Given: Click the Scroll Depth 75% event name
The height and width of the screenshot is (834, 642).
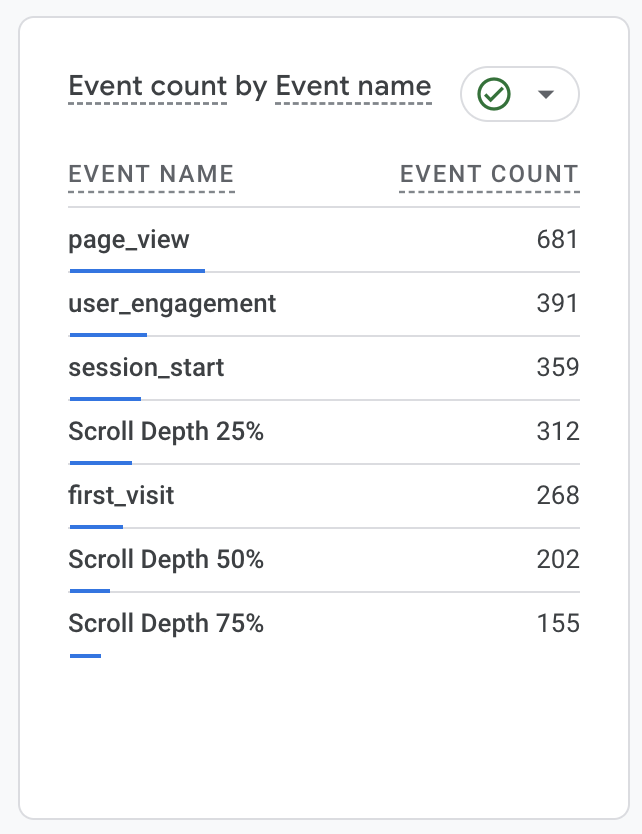Looking at the screenshot, I should [x=166, y=624].
